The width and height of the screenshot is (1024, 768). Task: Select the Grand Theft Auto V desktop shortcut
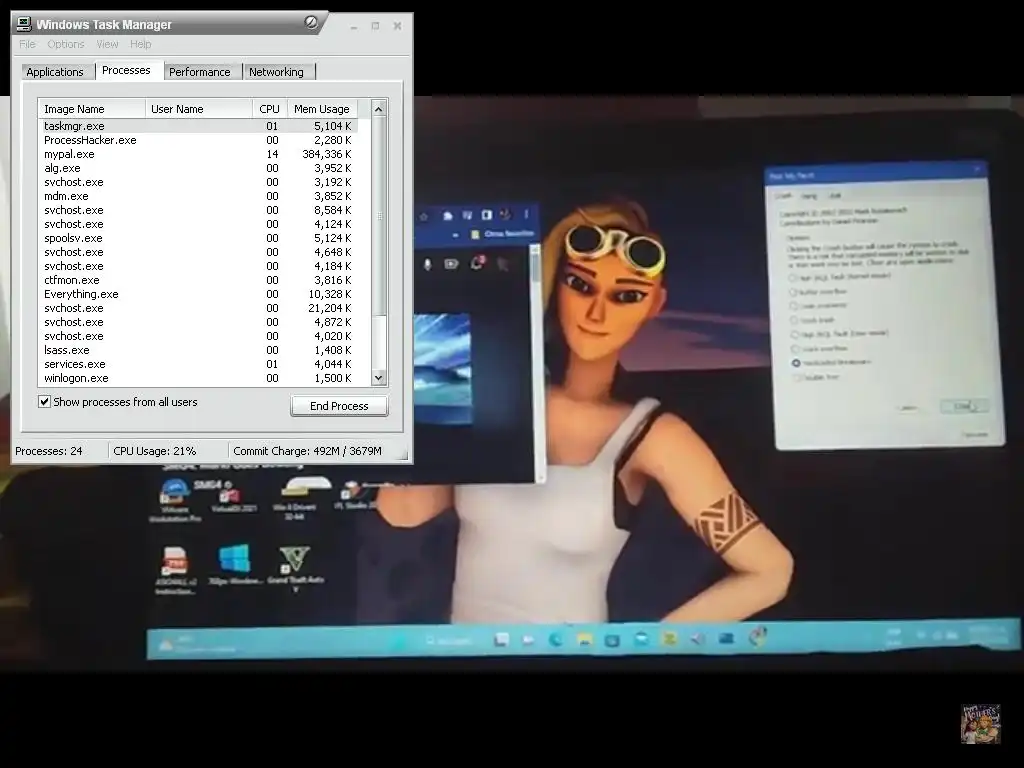(x=295, y=568)
